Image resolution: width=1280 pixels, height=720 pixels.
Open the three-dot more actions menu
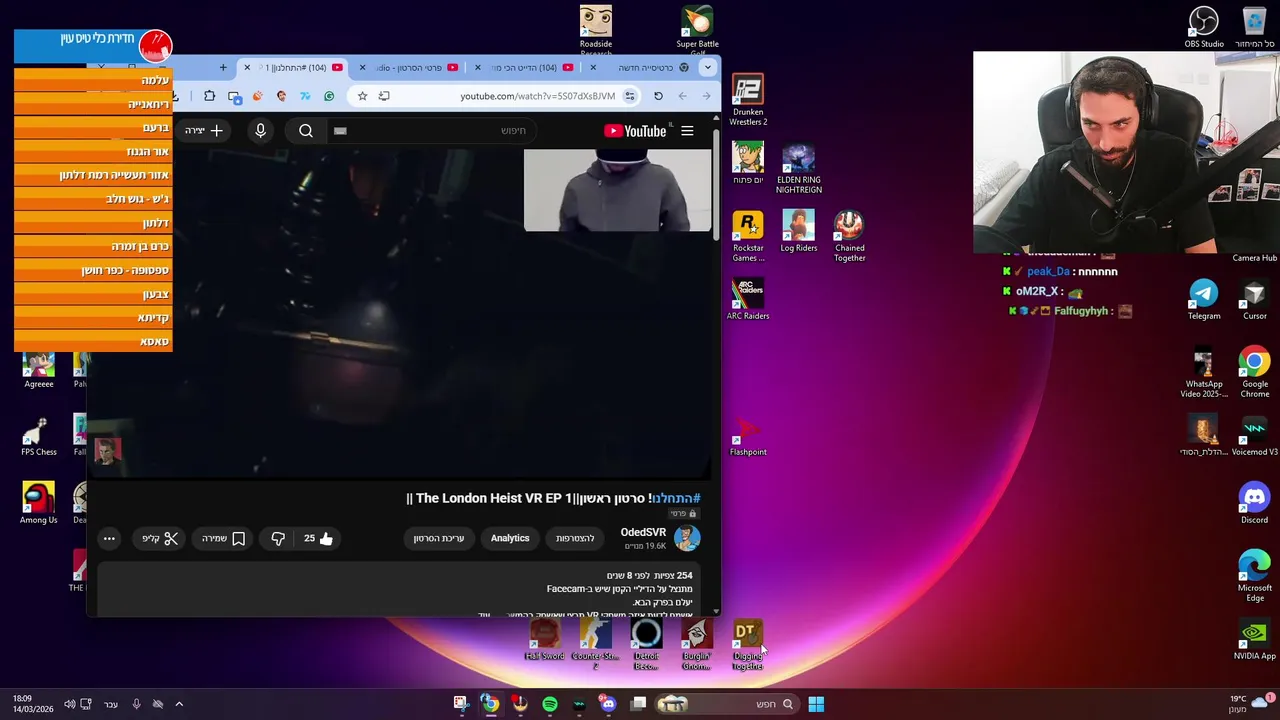coord(109,538)
